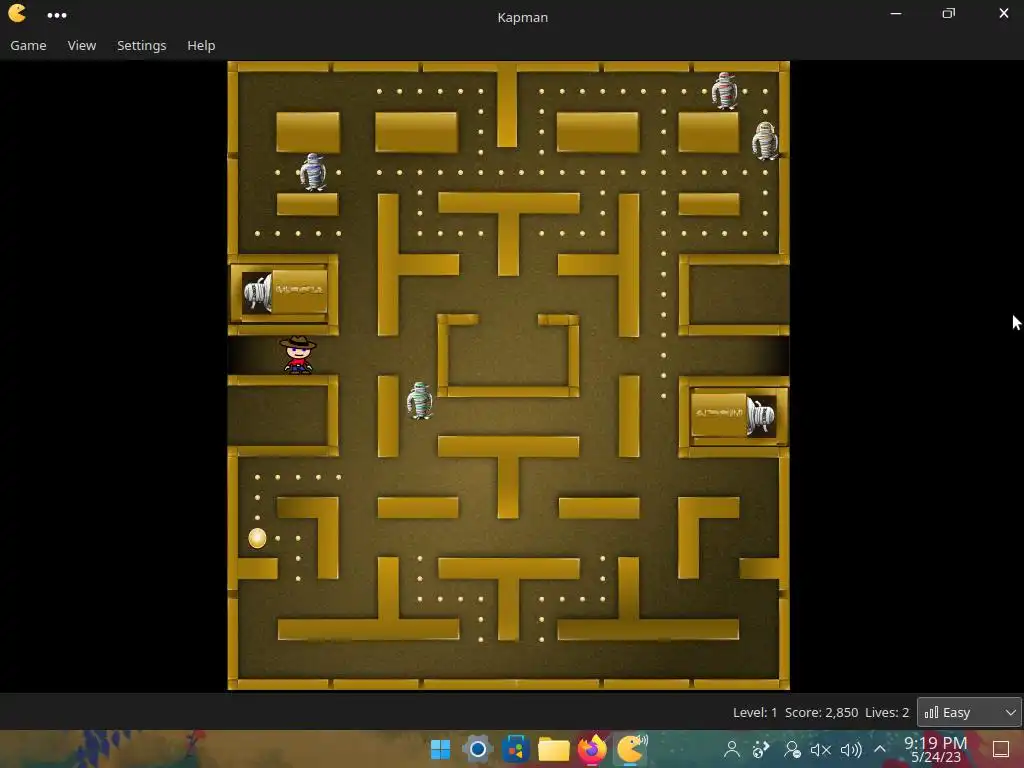Click the tray icon left of the muted speaker

[792, 750]
